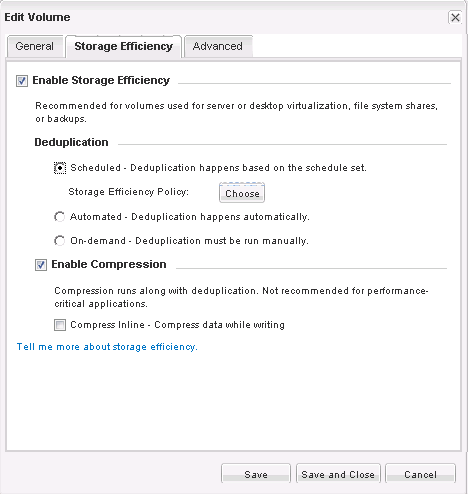Open the Advanced tab
Image resolution: width=468 pixels, height=494 pixels.
point(218,46)
